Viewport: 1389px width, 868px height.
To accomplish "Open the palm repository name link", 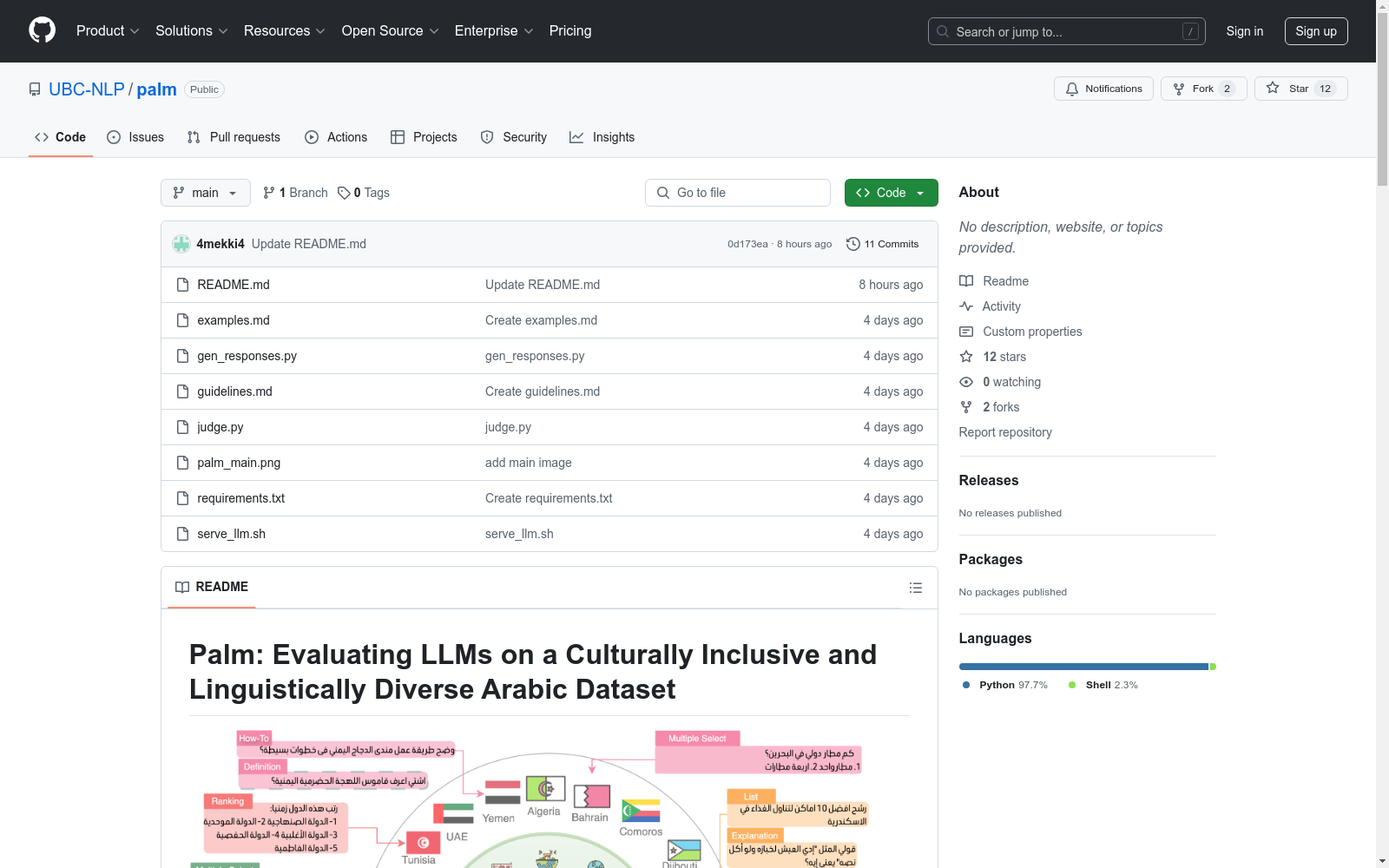I will point(157,89).
